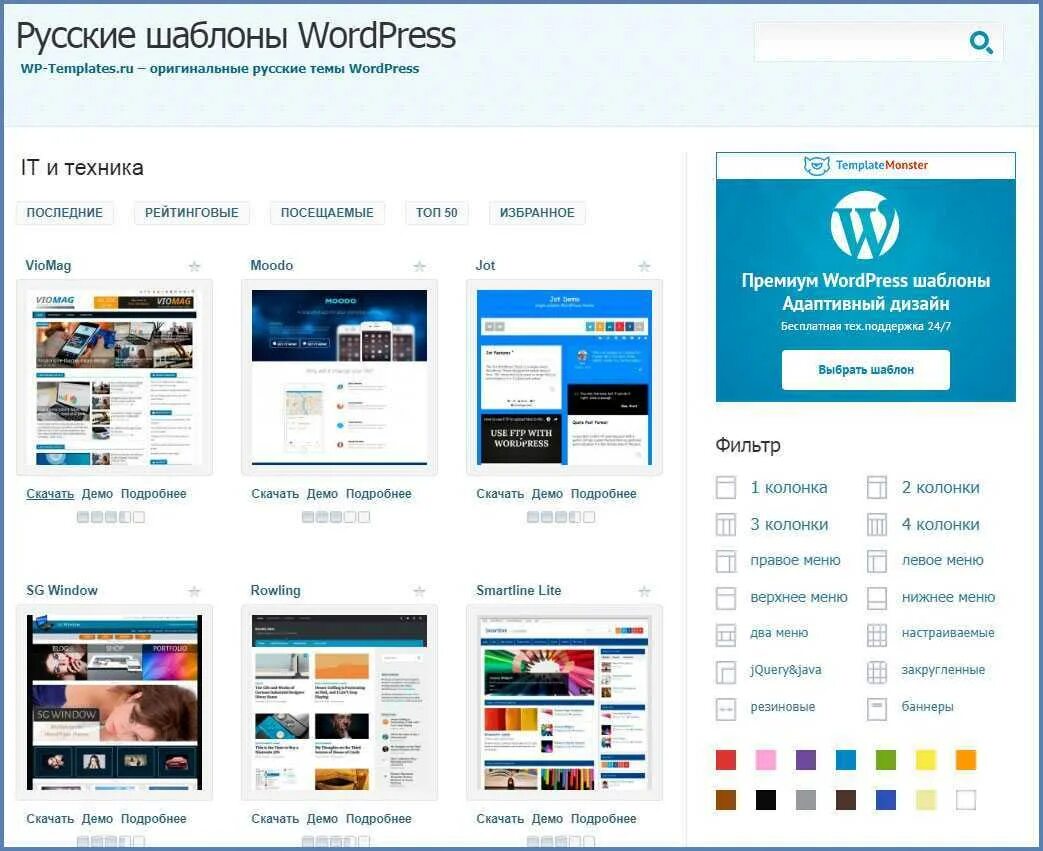The height and width of the screenshot is (851, 1043).
Task: Click the Выбрать шаблон button
Action: pos(865,370)
